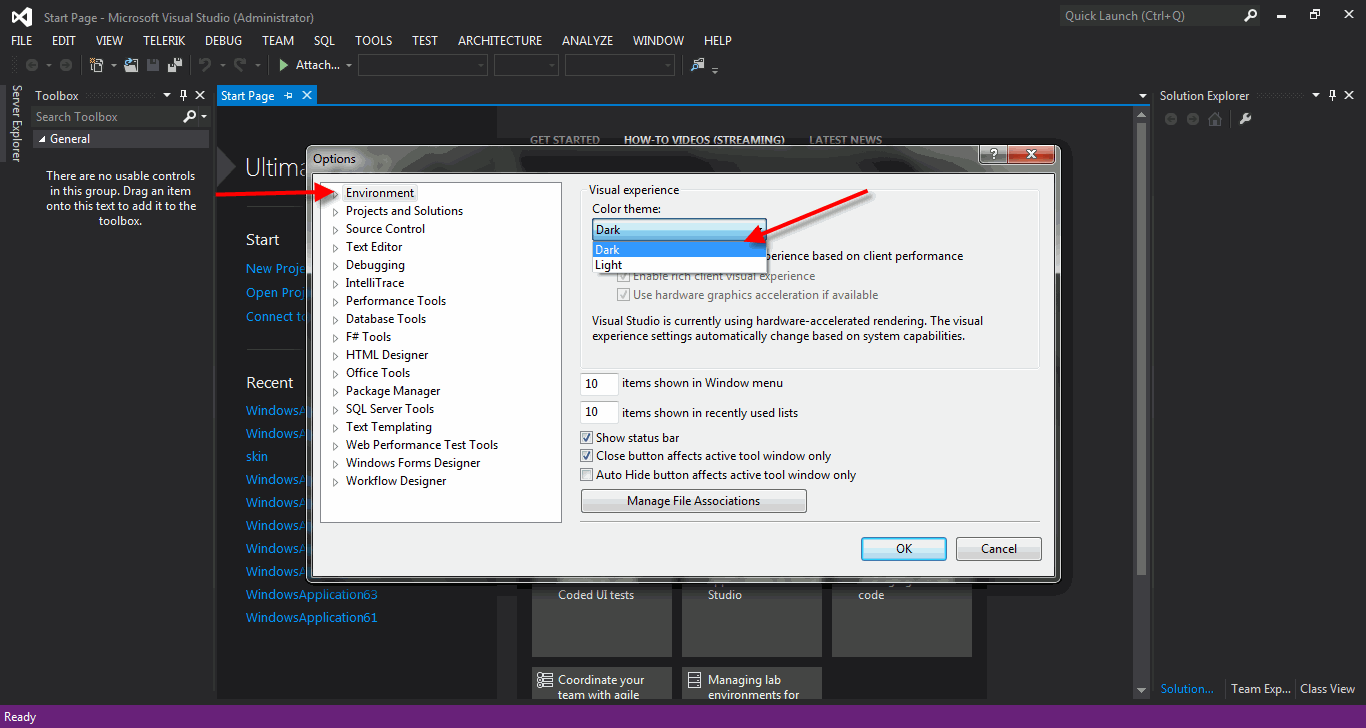Viewport: 1366px width, 728px height.
Task: Select the SQL Server Tools tree item
Action: pyautogui.click(x=390, y=409)
